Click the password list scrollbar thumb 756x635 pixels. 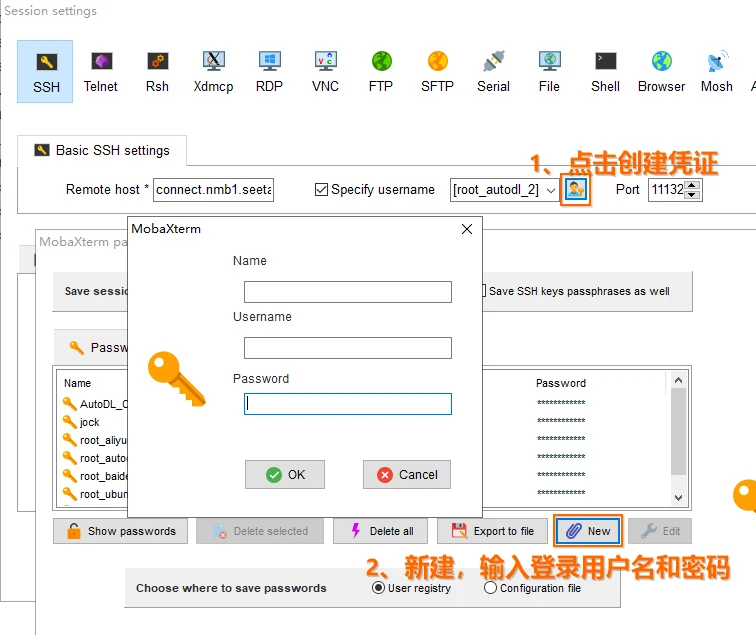click(678, 431)
